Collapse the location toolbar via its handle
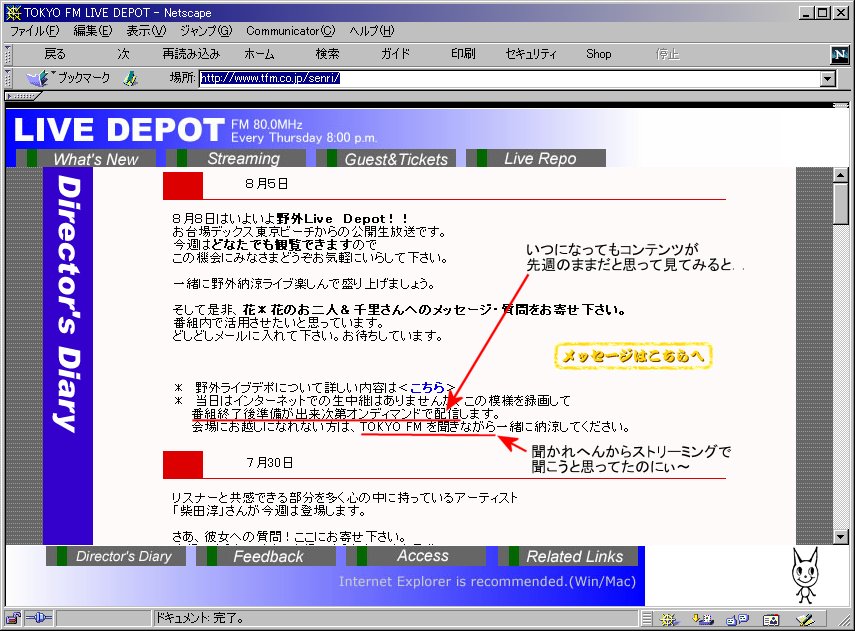The width and height of the screenshot is (855, 631). click(x=8, y=79)
